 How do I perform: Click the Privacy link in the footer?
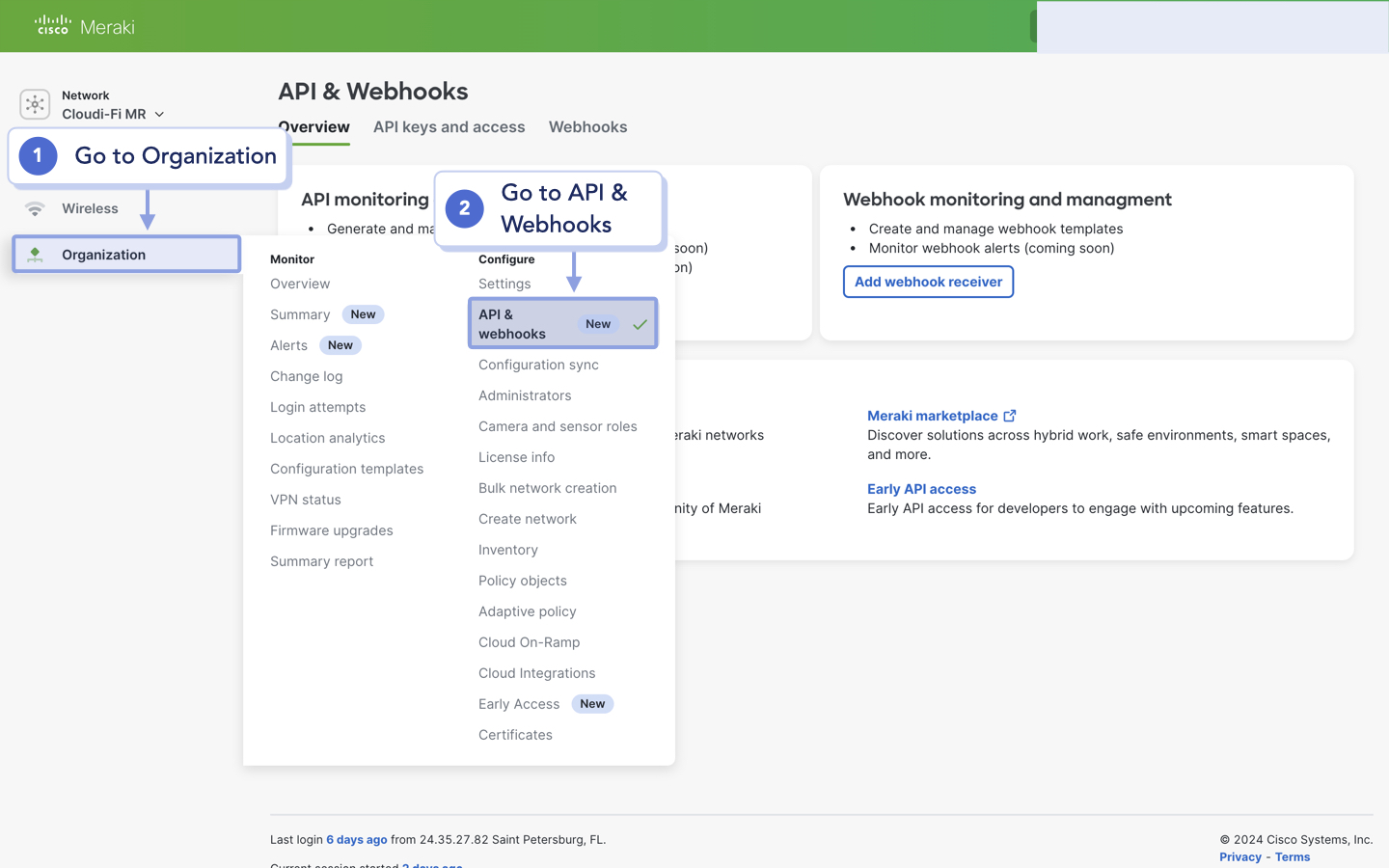pos(1239,856)
